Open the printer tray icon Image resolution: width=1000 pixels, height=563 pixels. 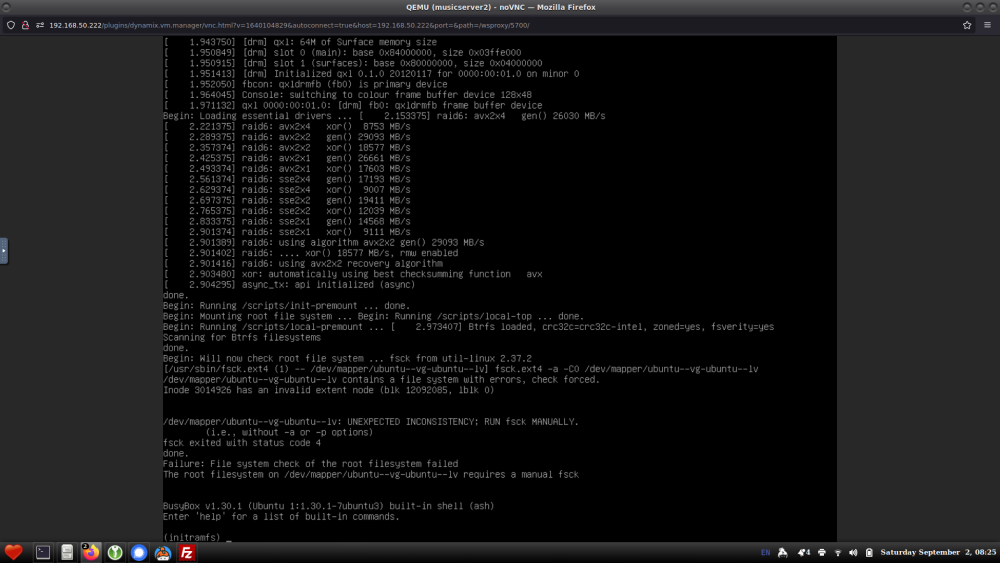pos(821,553)
